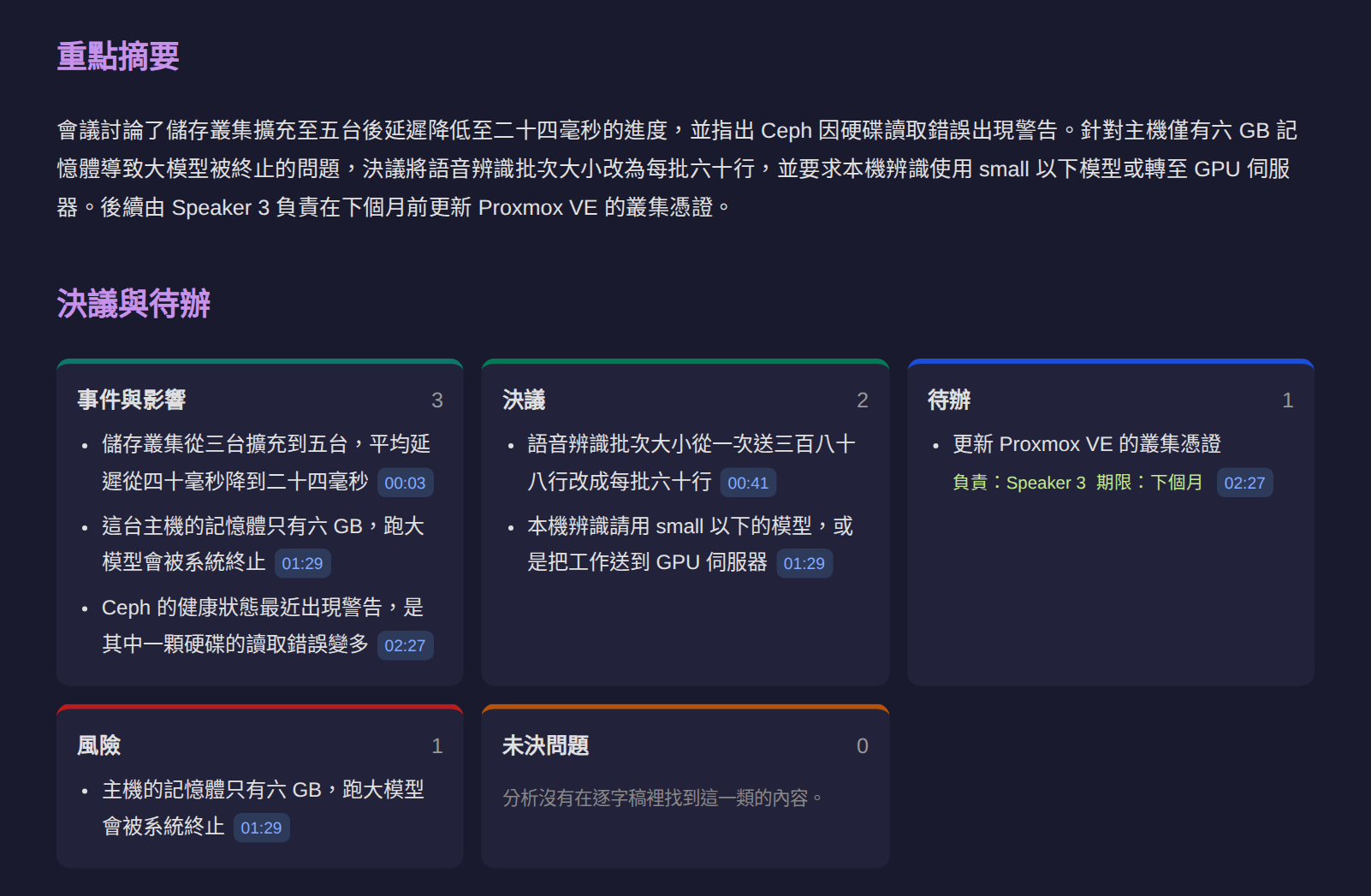Open 02:27 timestamp on the Proxmox VE to-do

tap(1244, 483)
